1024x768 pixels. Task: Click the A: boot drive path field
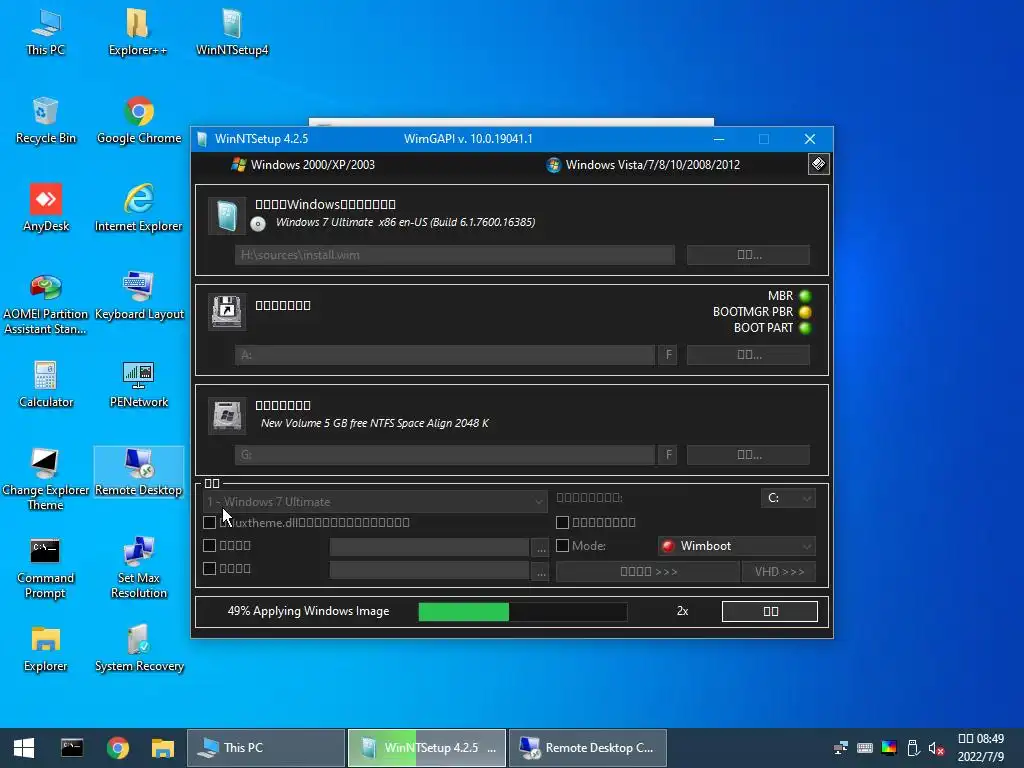click(x=445, y=355)
